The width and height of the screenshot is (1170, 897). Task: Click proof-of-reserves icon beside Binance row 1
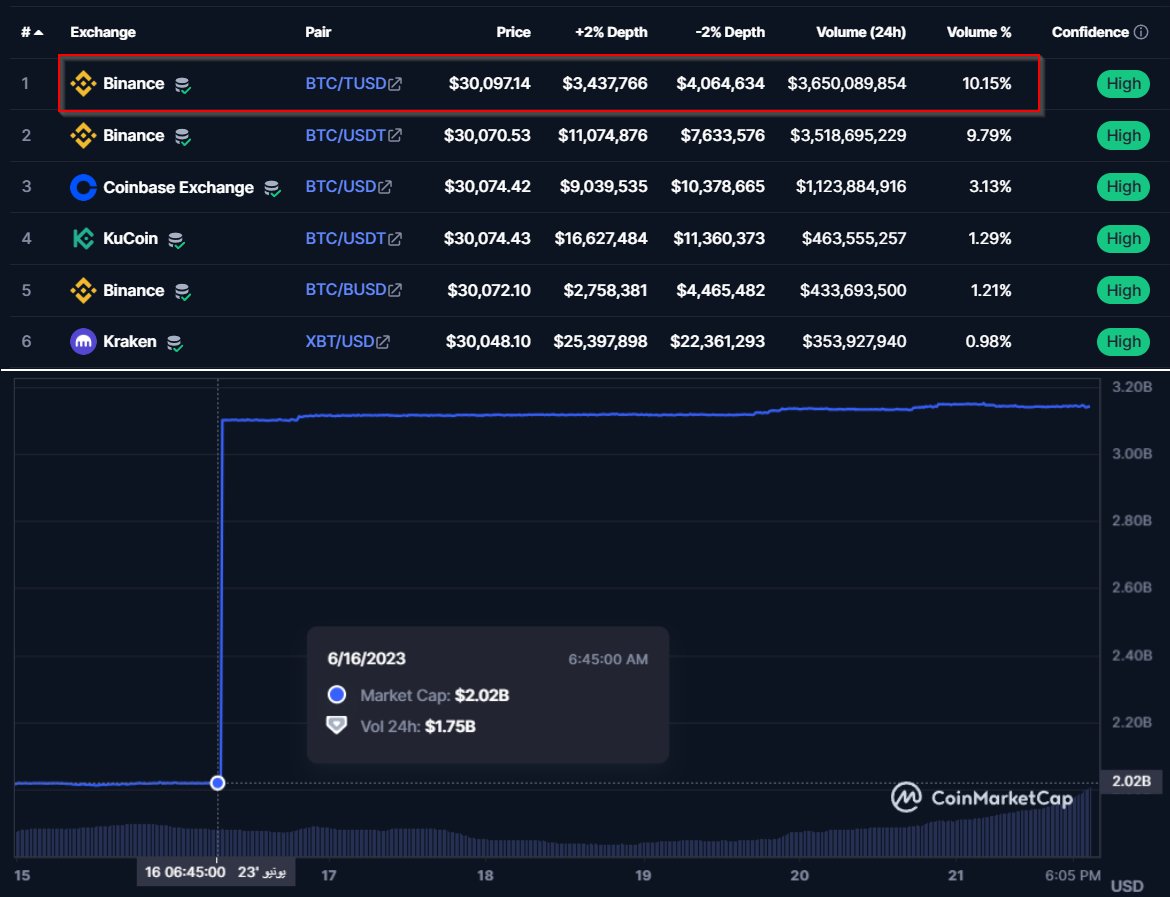pyautogui.click(x=183, y=85)
